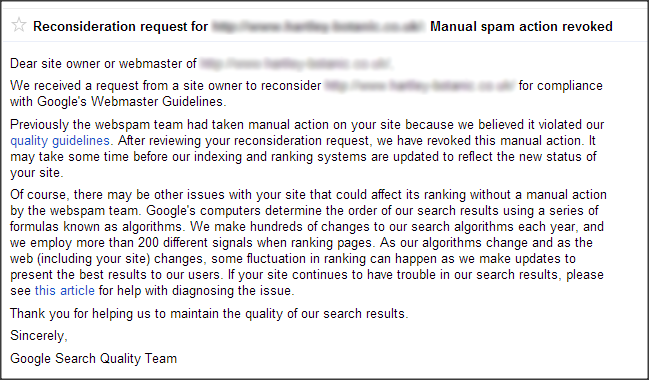Select "Reconsideration request for" subject heading
This screenshot has height=380, width=649.
pyautogui.click(x=120, y=26)
